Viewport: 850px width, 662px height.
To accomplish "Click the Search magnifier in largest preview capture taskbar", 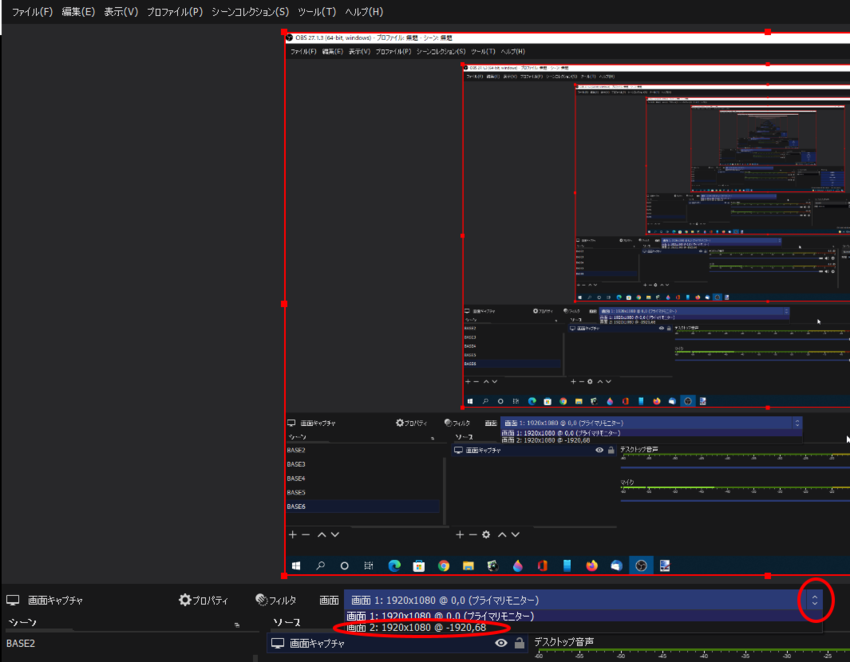I will (x=320, y=565).
